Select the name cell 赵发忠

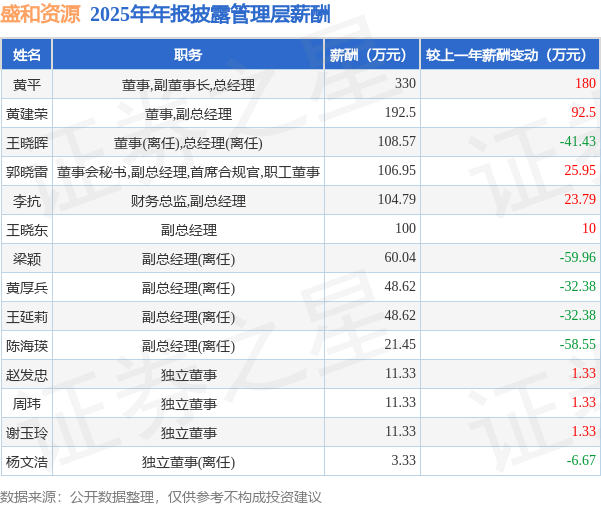(x=26, y=375)
